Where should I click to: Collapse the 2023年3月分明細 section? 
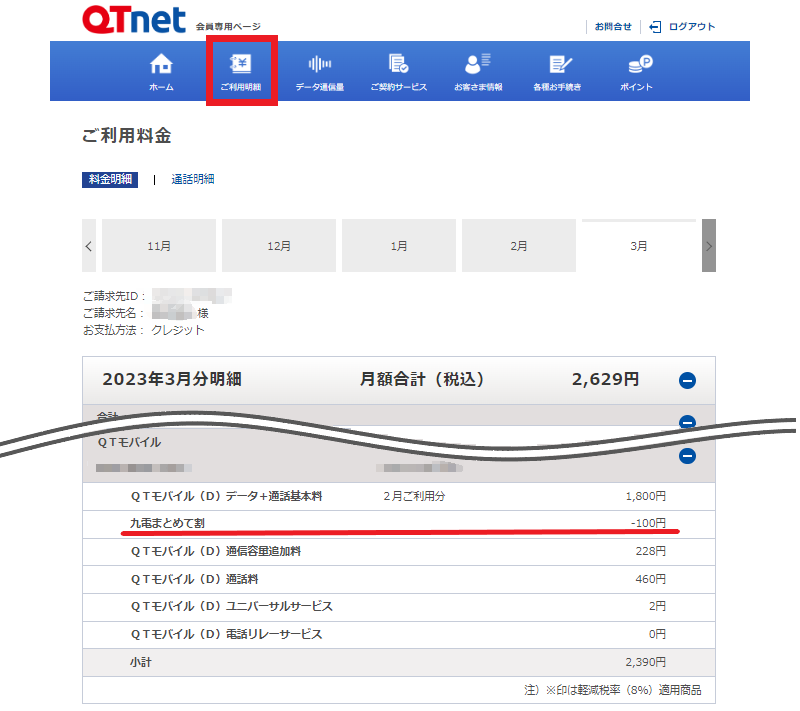pyautogui.click(x=687, y=380)
